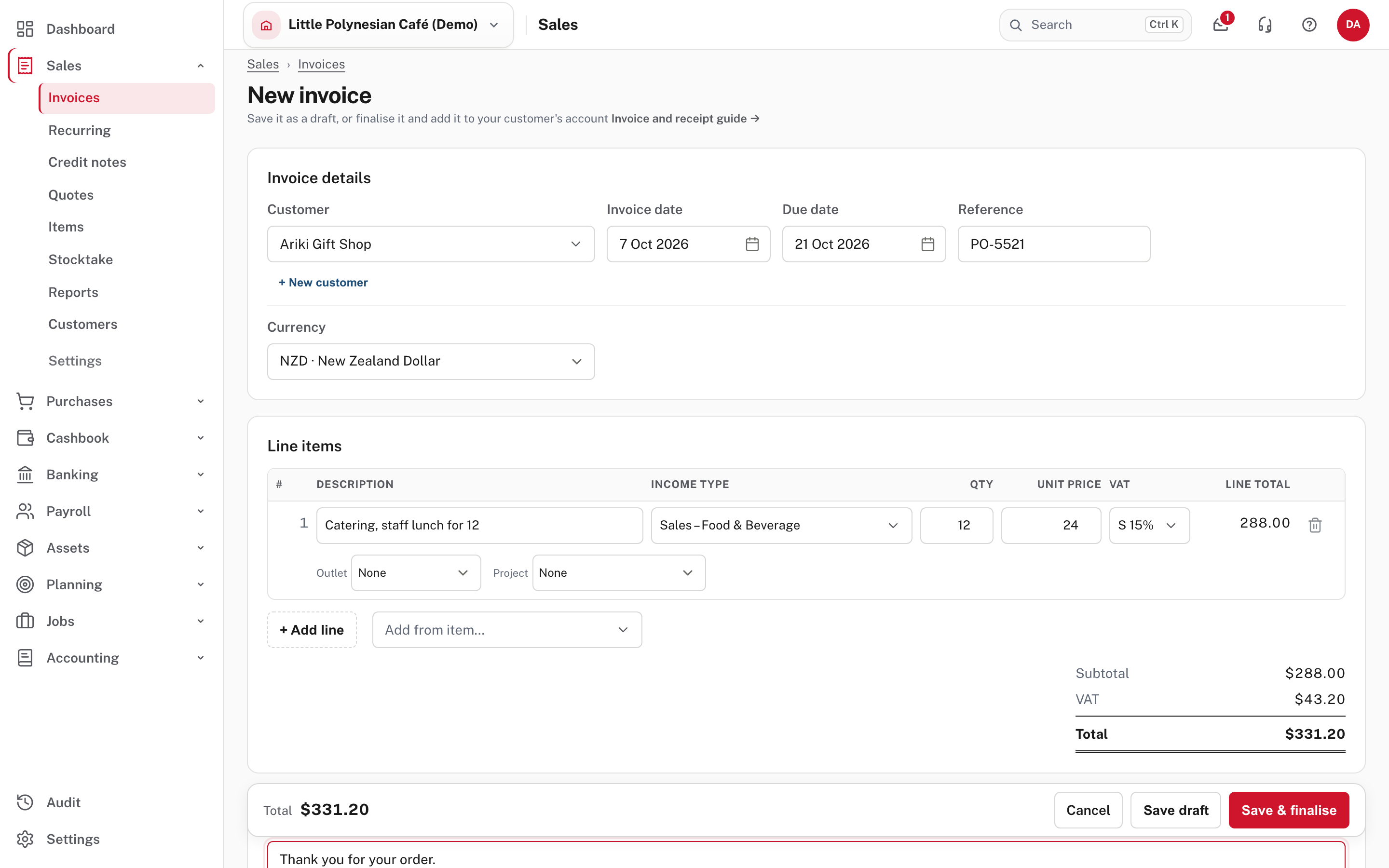Image resolution: width=1389 pixels, height=868 pixels.
Task: Click the Reference field PO-5521
Action: tap(1054, 244)
